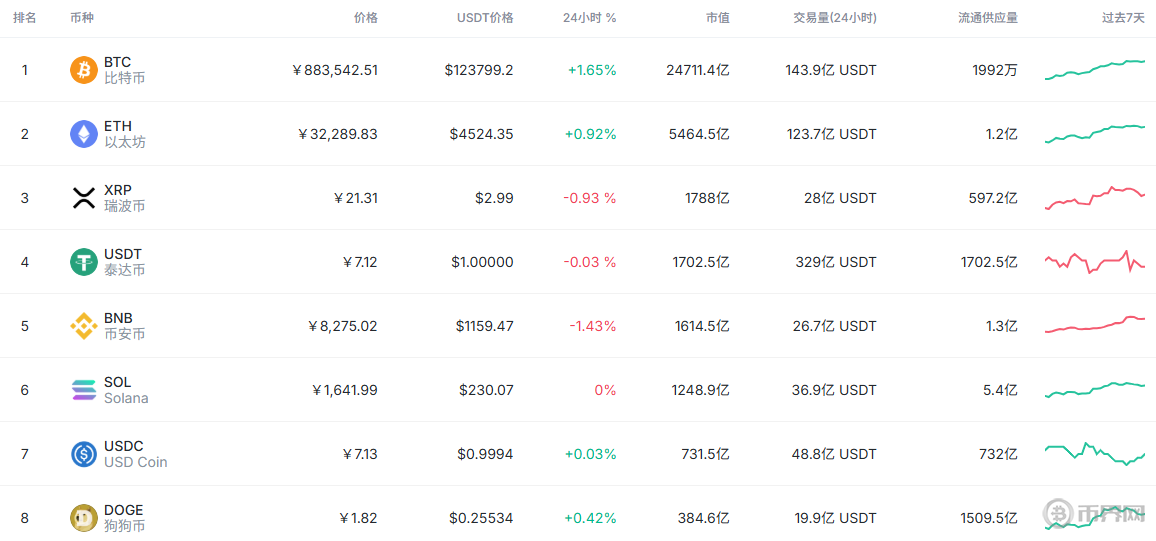This screenshot has height=541, width=1156.
Task: Click the Ethereum ETH coin icon
Action: pyautogui.click(x=84, y=134)
